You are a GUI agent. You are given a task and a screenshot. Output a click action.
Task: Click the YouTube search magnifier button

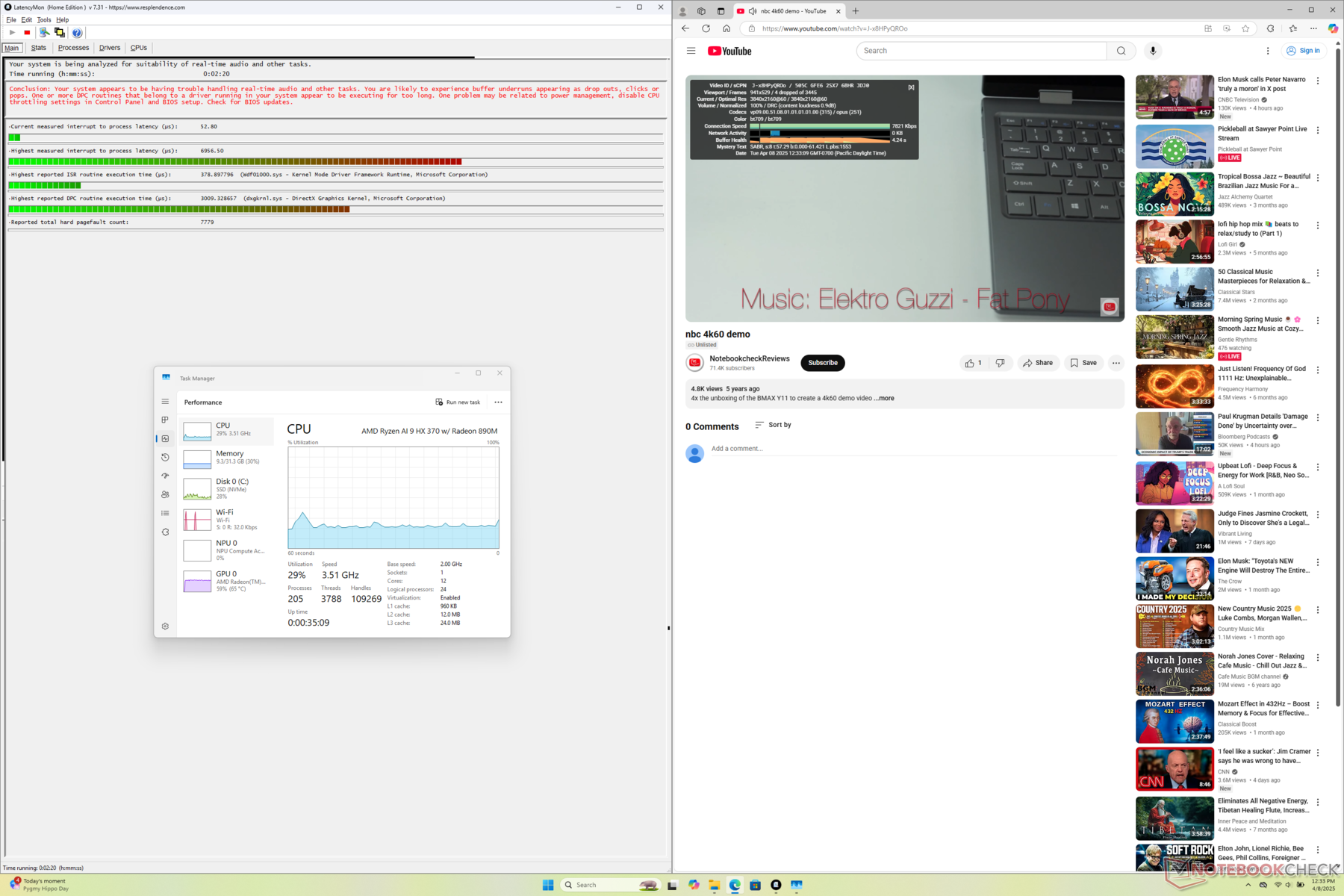point(1121,51)
